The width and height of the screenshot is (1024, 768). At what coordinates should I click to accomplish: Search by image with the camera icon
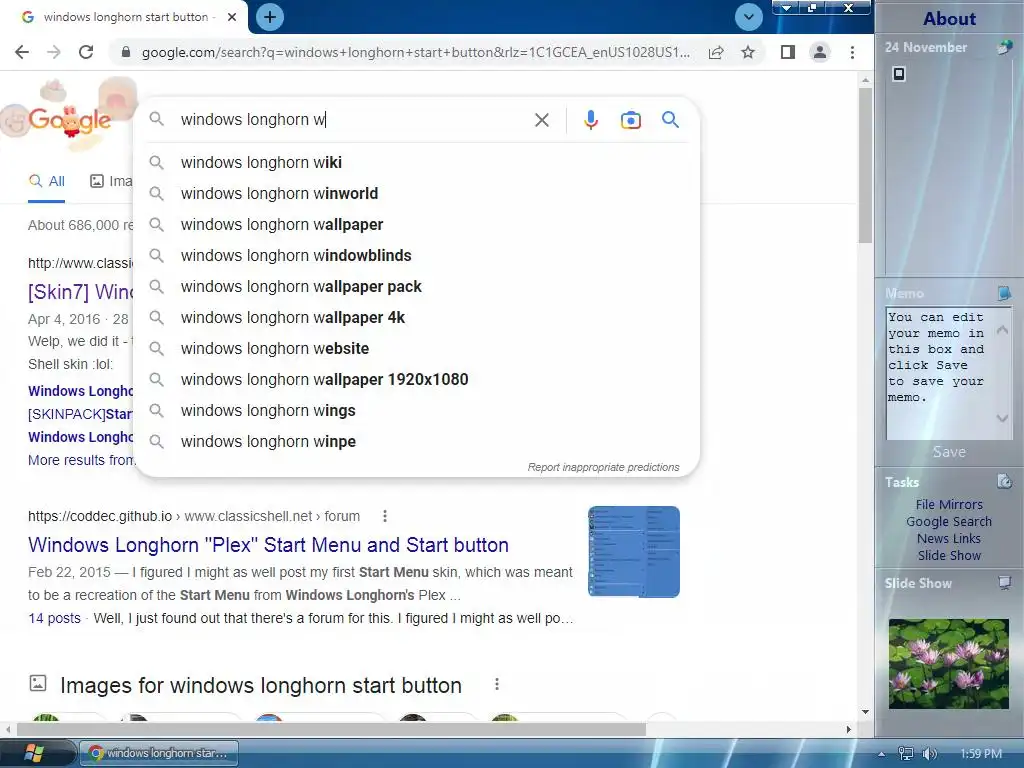[630, 120]
